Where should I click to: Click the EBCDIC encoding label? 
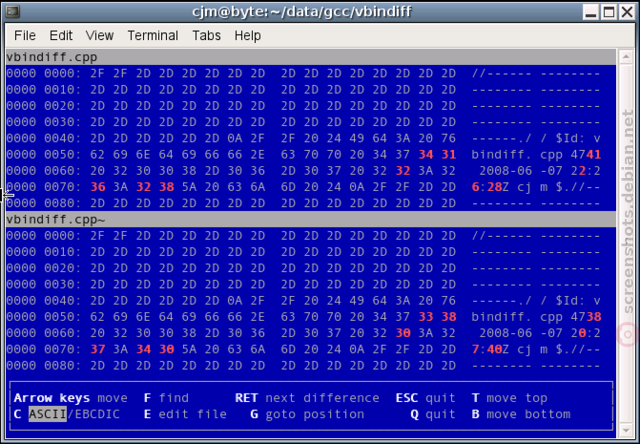(x=97, y=414)
